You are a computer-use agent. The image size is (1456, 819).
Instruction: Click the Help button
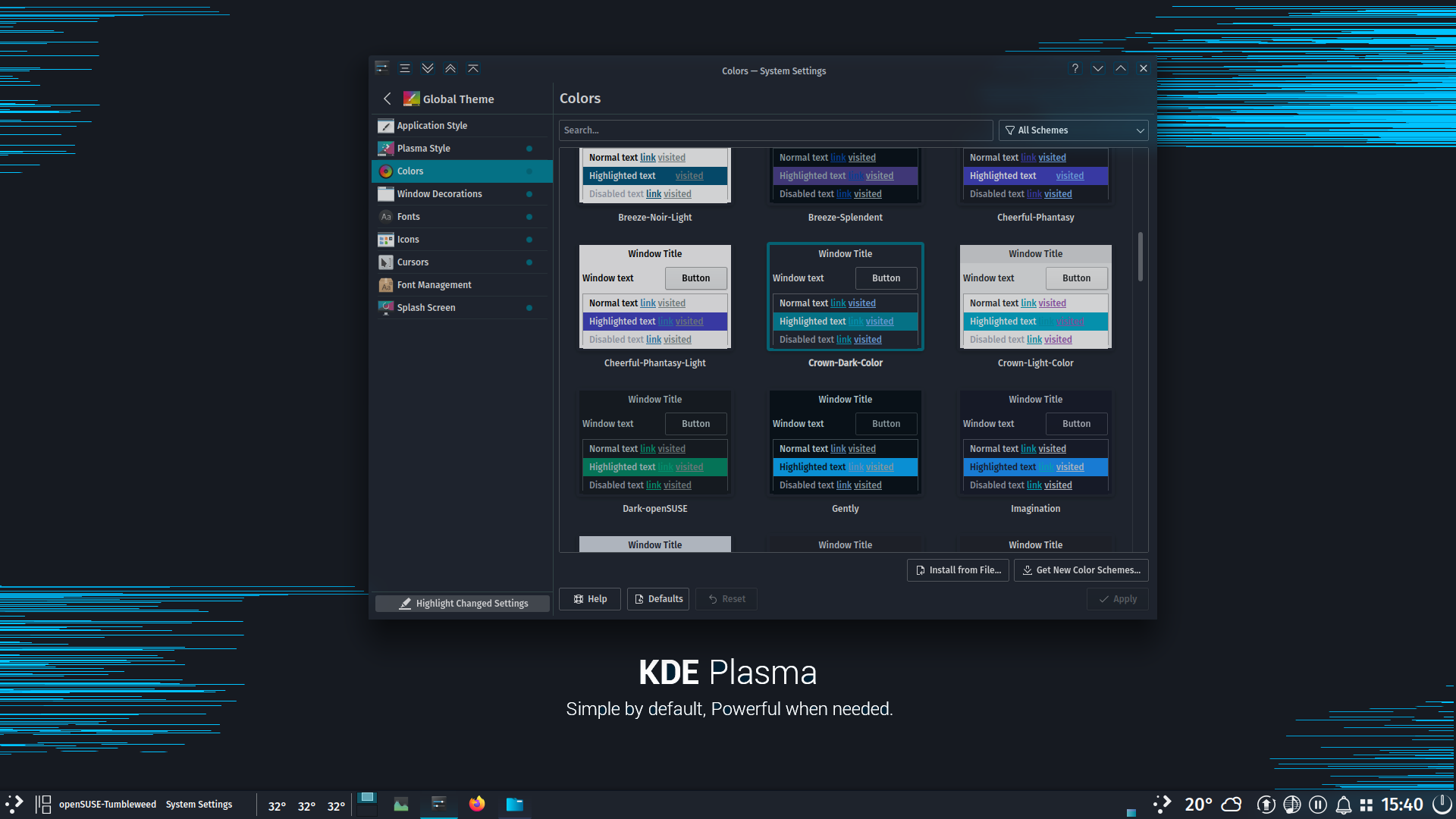(x=590, y=599)
